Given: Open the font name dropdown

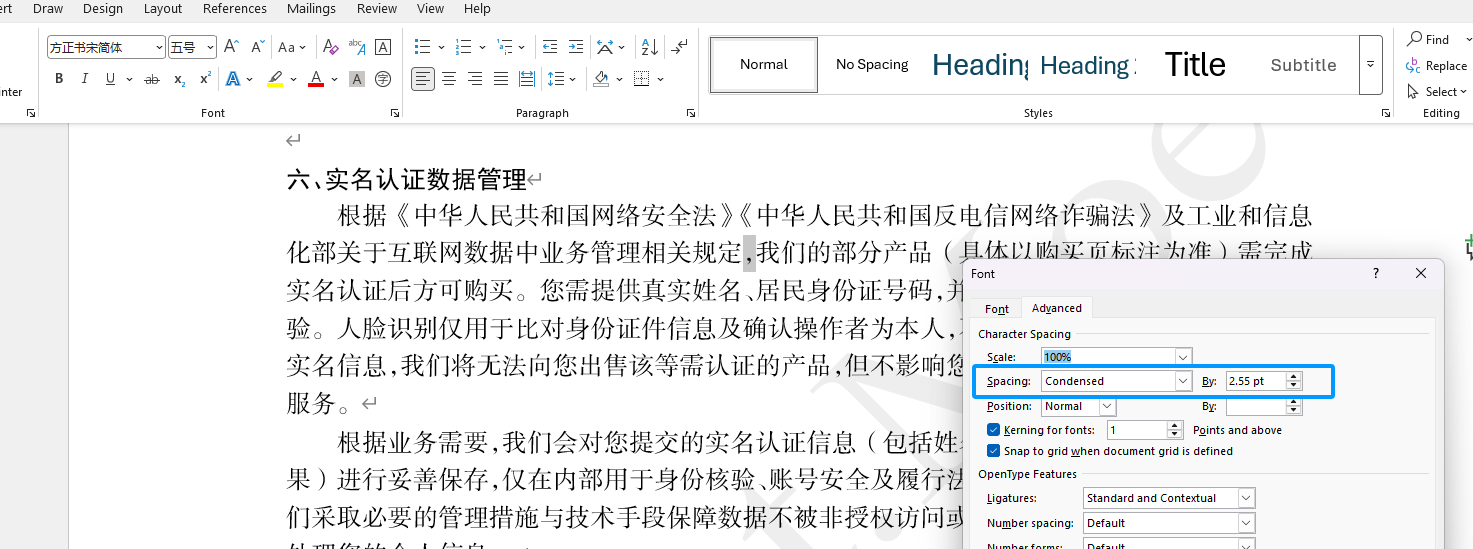Looking at the screenshot, I should (159, 47).
